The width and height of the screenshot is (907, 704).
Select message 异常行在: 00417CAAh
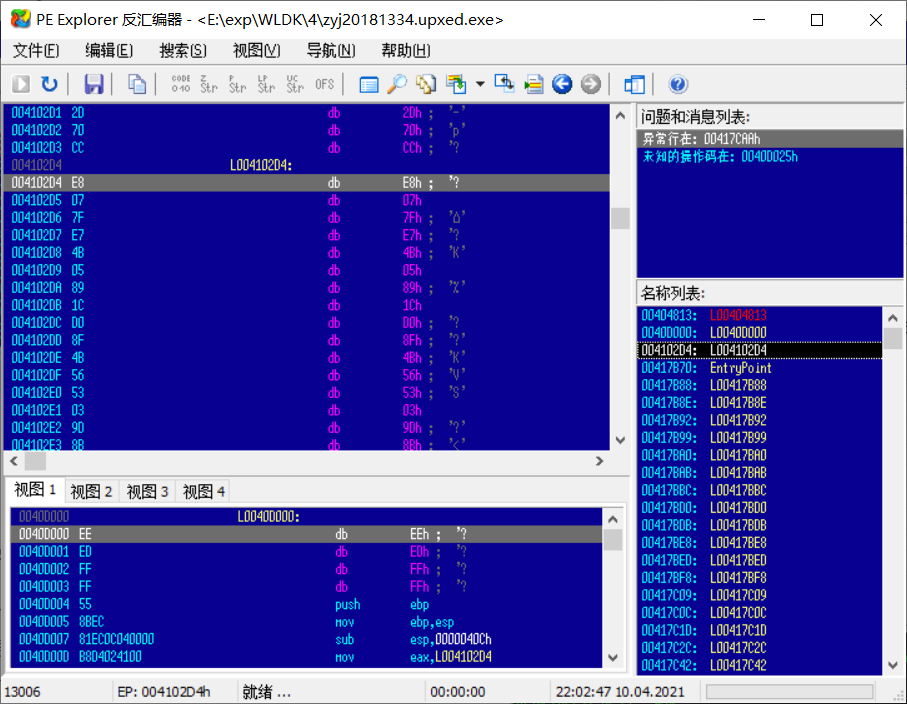point(770,139)
